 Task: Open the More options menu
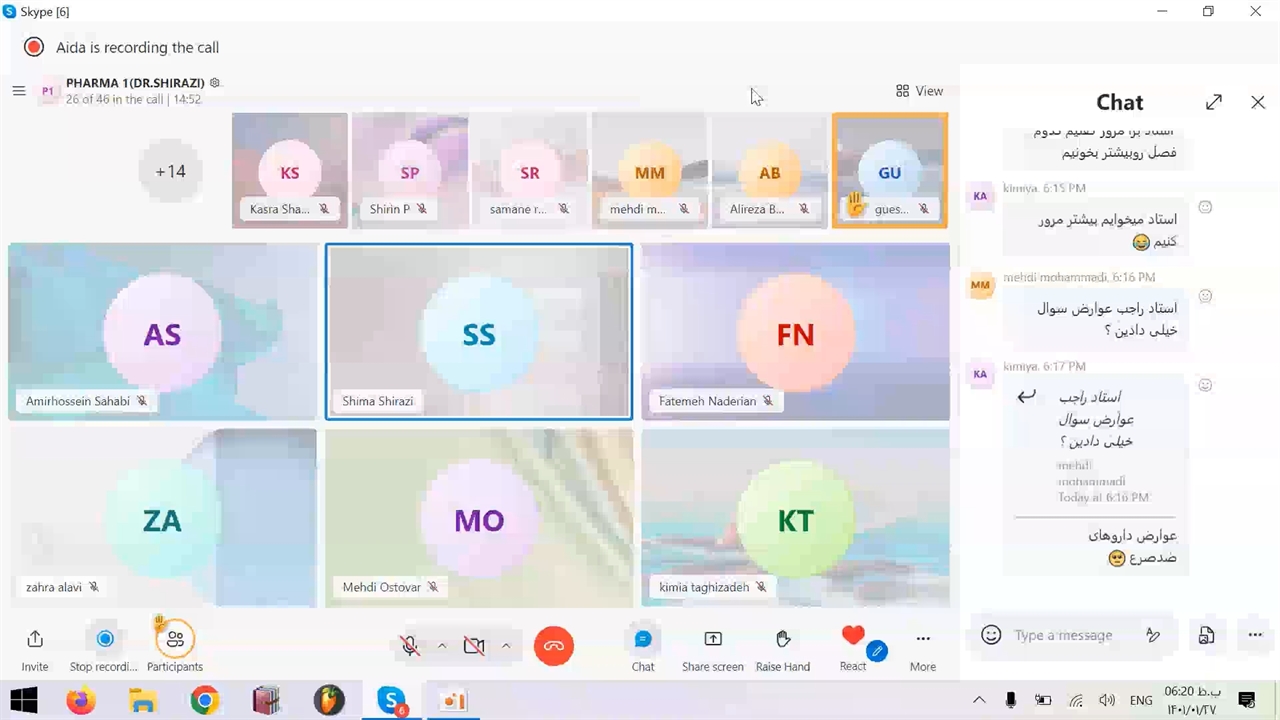[x=923, y=640]
